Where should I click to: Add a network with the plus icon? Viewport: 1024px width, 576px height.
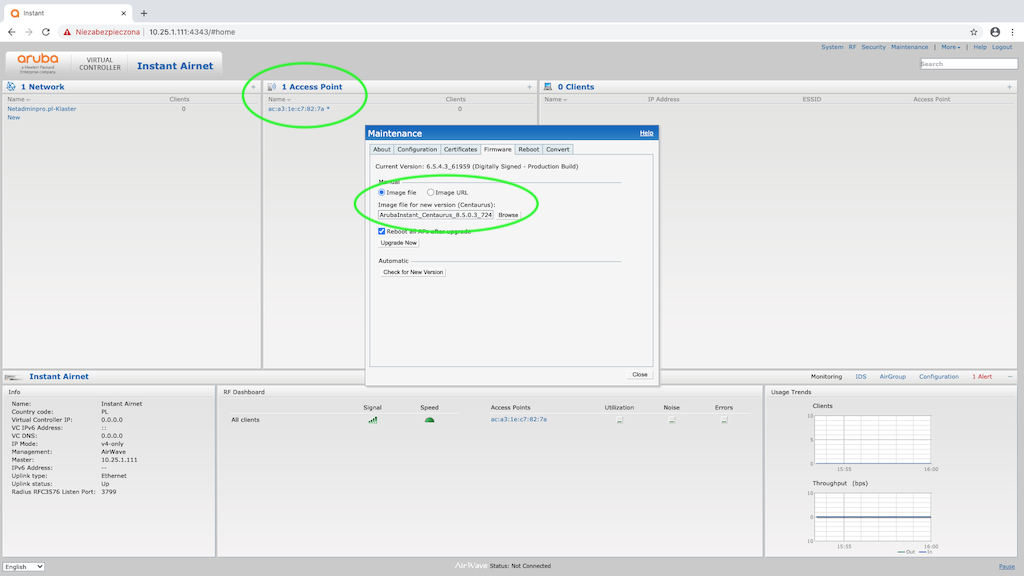coord(253,87)
